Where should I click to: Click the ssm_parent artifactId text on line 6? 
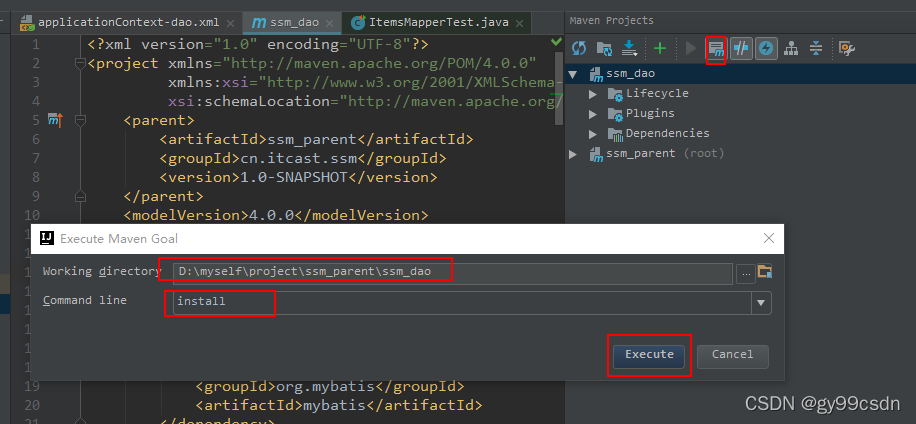[x=311, y=139]
